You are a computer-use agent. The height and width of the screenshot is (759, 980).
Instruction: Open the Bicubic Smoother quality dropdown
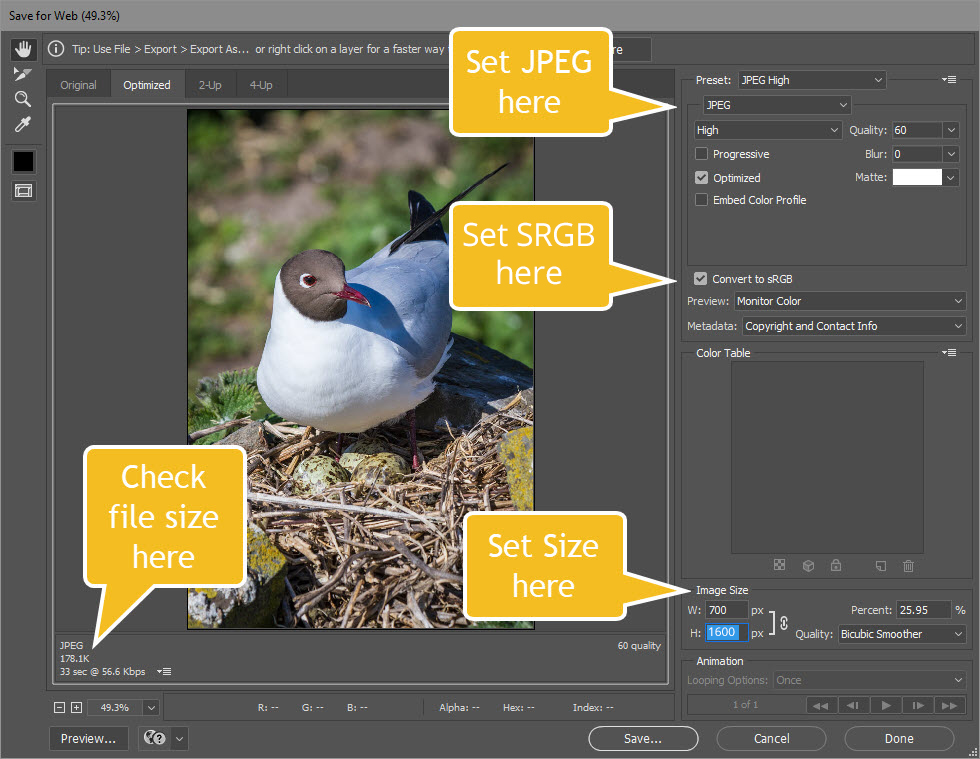pyautogui.click(x=902, y=634)
